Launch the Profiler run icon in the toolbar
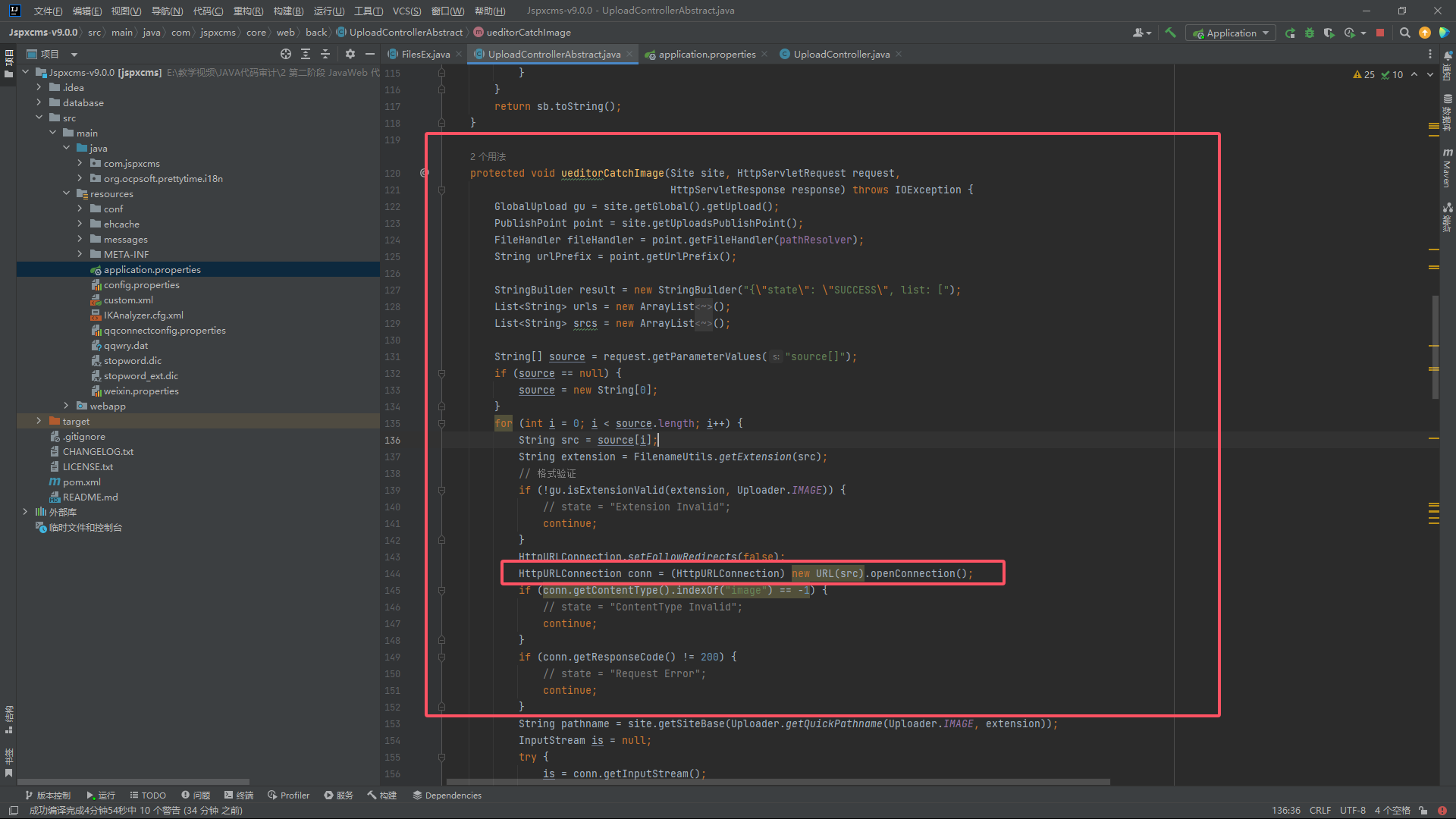This screenshot has height=819, width=1456. [x=1351, y=33]
